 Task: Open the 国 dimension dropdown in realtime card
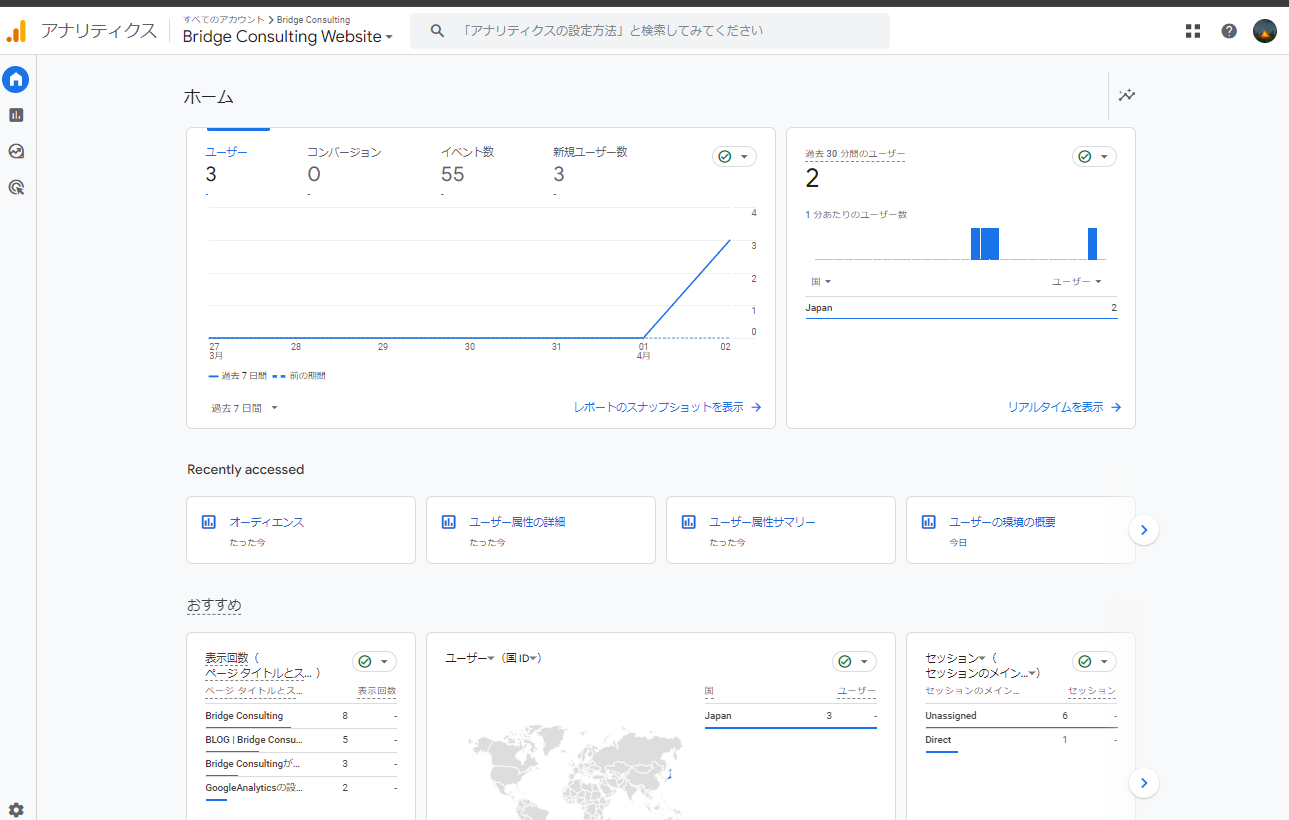821,282
